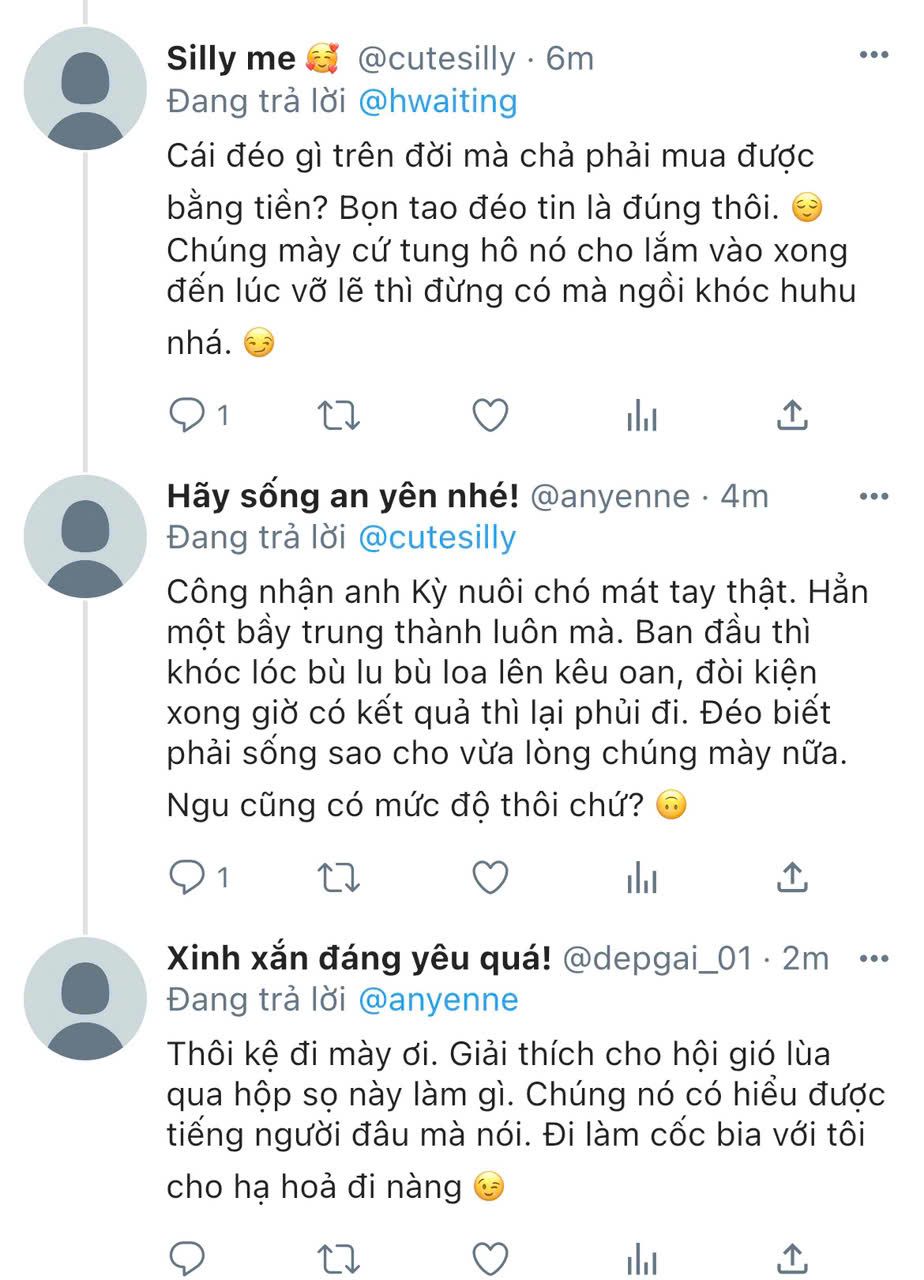Open Silly me's profile avatar
Viewport: 924px width, 1280px height.
[85, 89]
